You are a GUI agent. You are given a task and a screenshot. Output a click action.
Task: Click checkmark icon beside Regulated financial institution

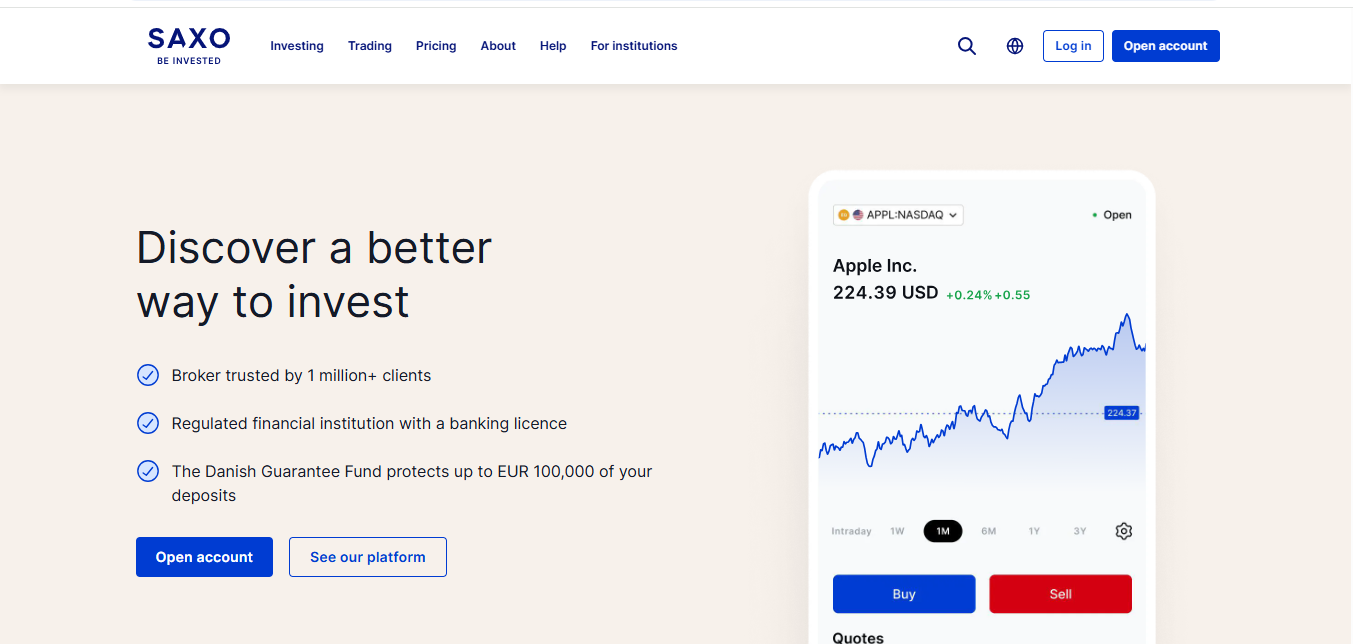pos(148,424)
